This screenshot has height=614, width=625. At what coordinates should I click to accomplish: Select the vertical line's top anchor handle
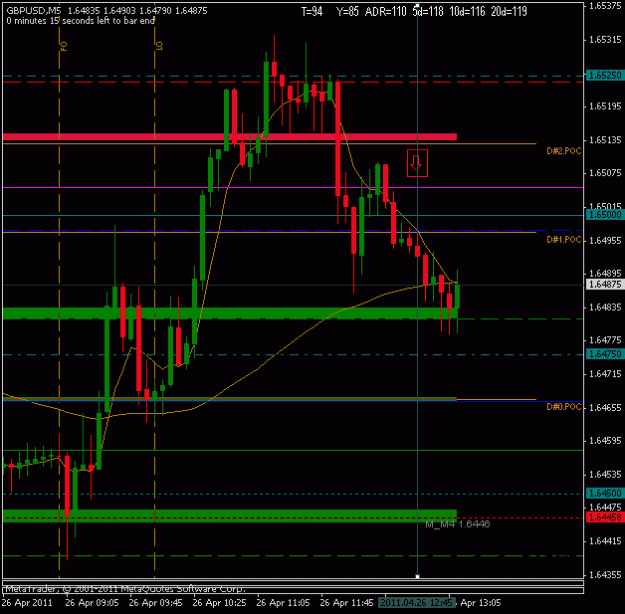(417, 5)
